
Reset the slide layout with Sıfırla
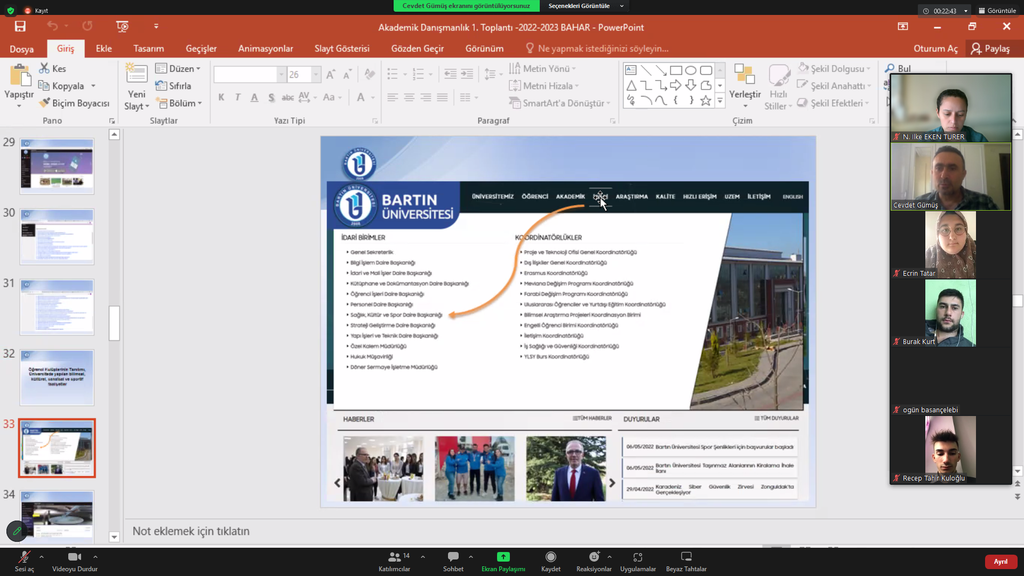coord(174,86)
